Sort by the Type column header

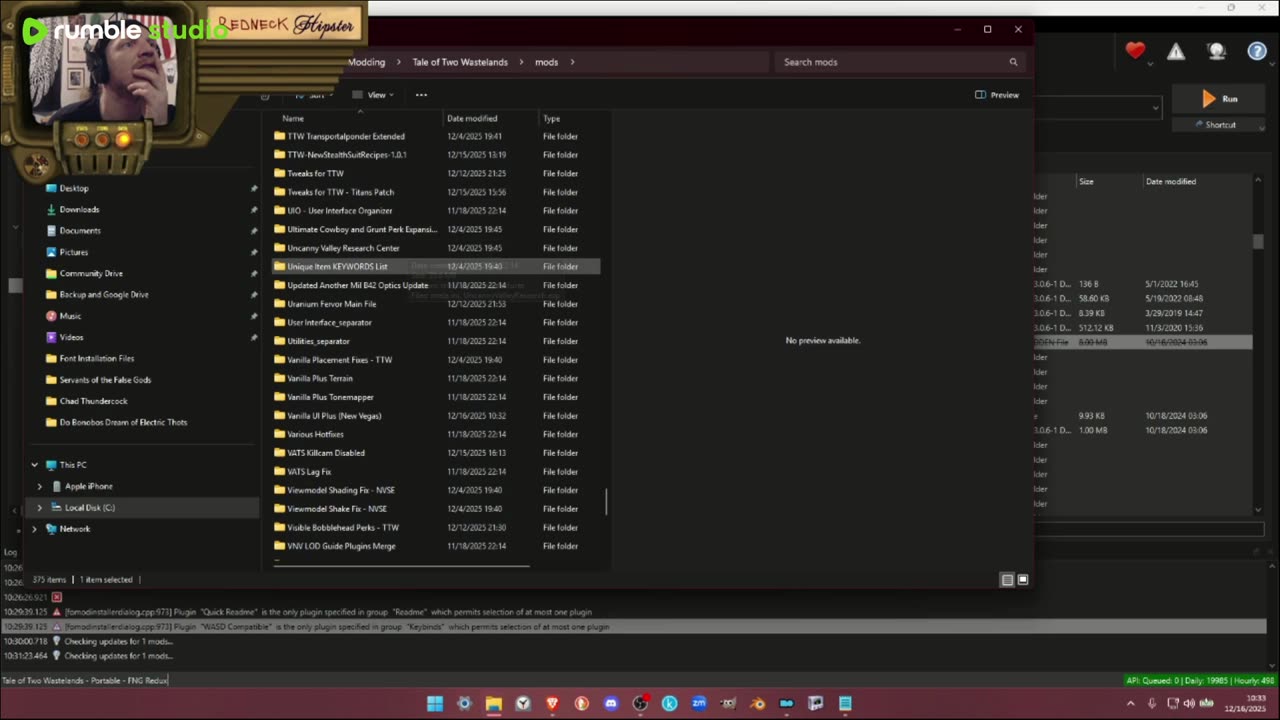pos(552,118)
